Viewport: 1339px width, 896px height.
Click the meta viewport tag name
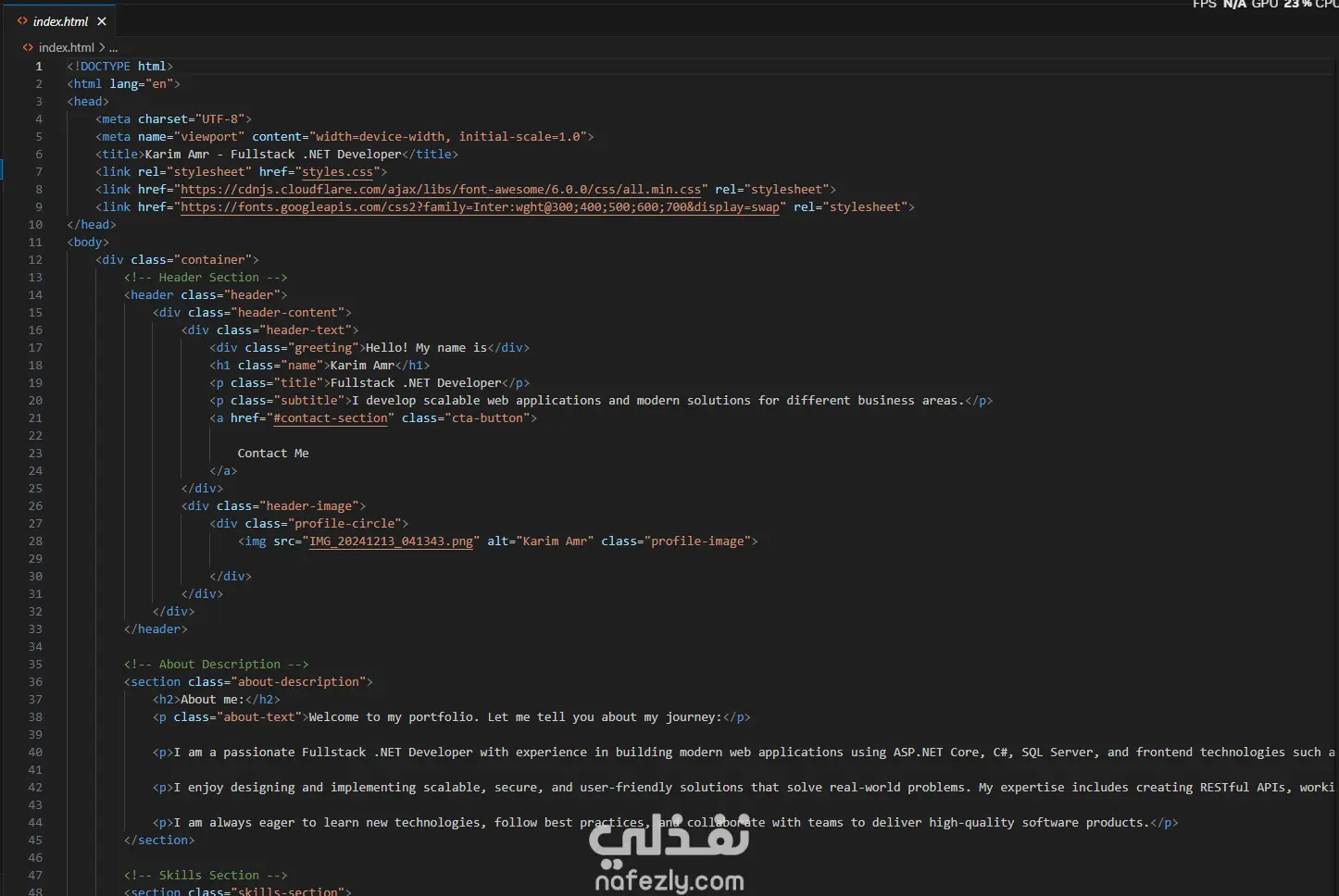point(117,137)
